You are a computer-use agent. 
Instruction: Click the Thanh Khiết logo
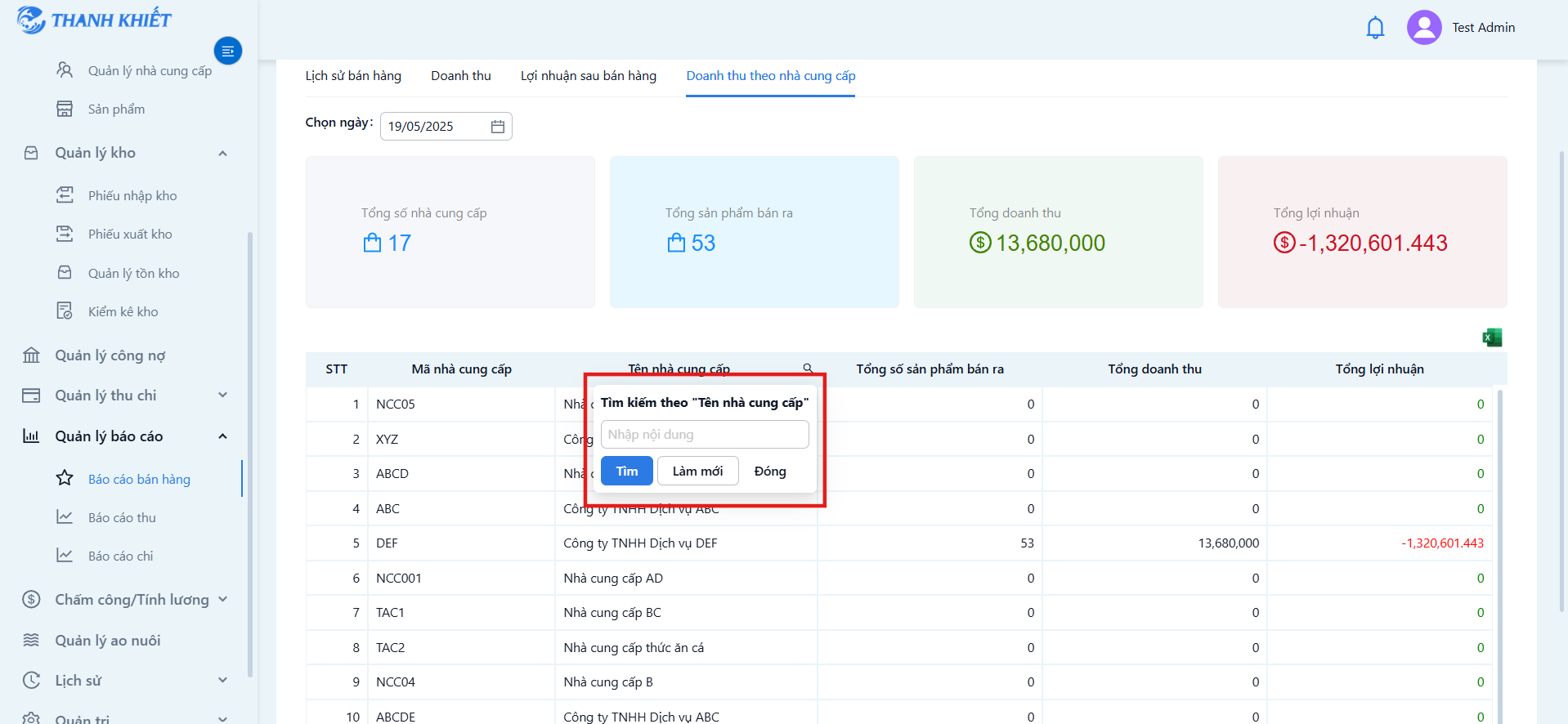point(94,20)
